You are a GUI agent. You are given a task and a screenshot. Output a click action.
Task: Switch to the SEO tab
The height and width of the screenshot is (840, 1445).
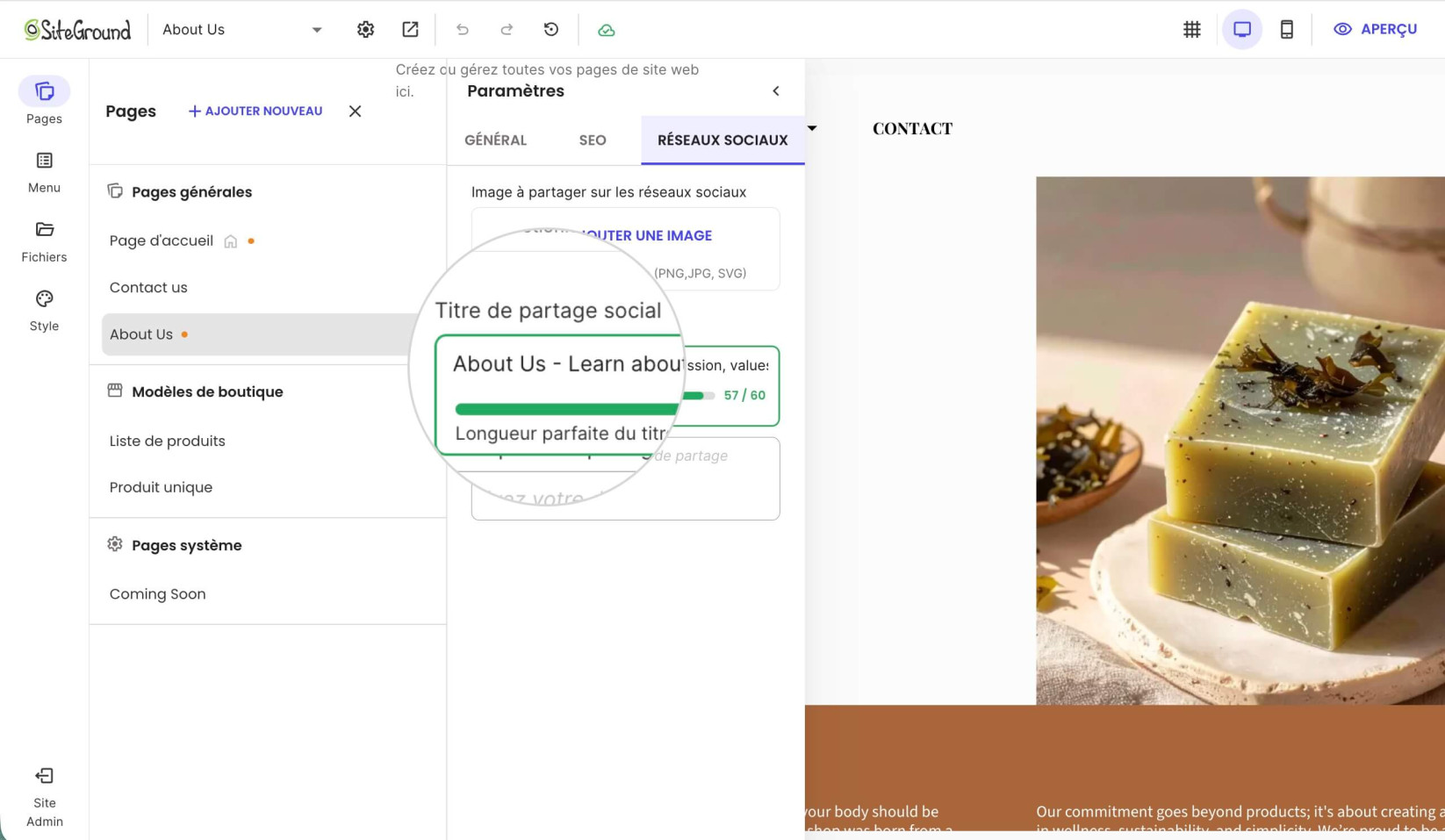click(593, 140)
